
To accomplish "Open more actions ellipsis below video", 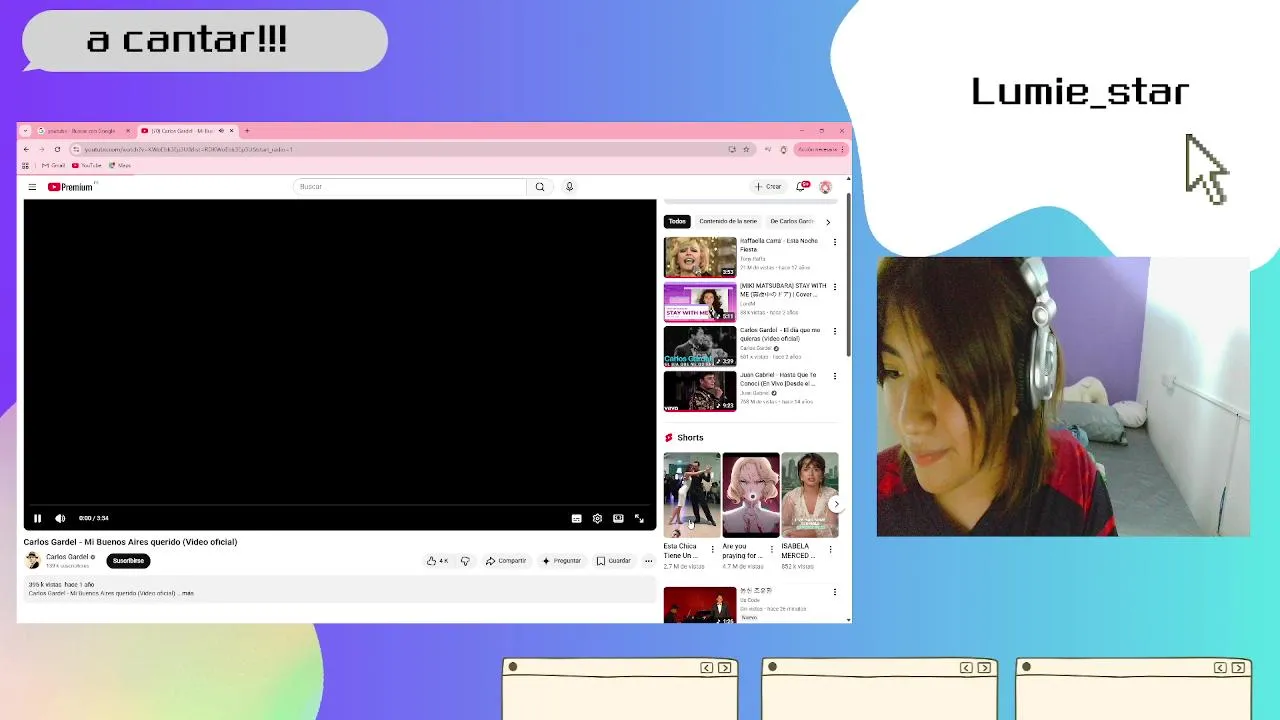I will tap(648, 561).
